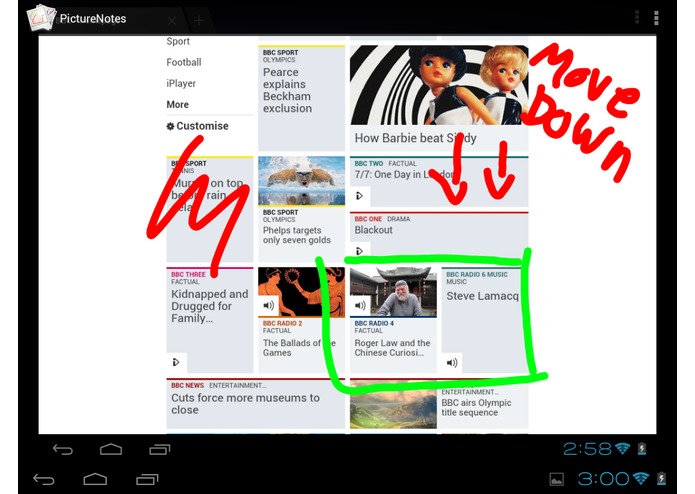Tap the Wi-Fi icon next to 3:00
The image size is (695, 494).
coord(641,478)
